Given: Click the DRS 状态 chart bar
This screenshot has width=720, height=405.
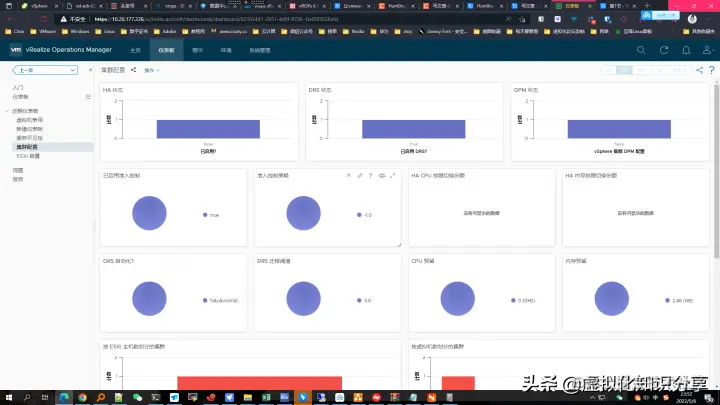Looking at the screenshot, I should coord(413,129).
